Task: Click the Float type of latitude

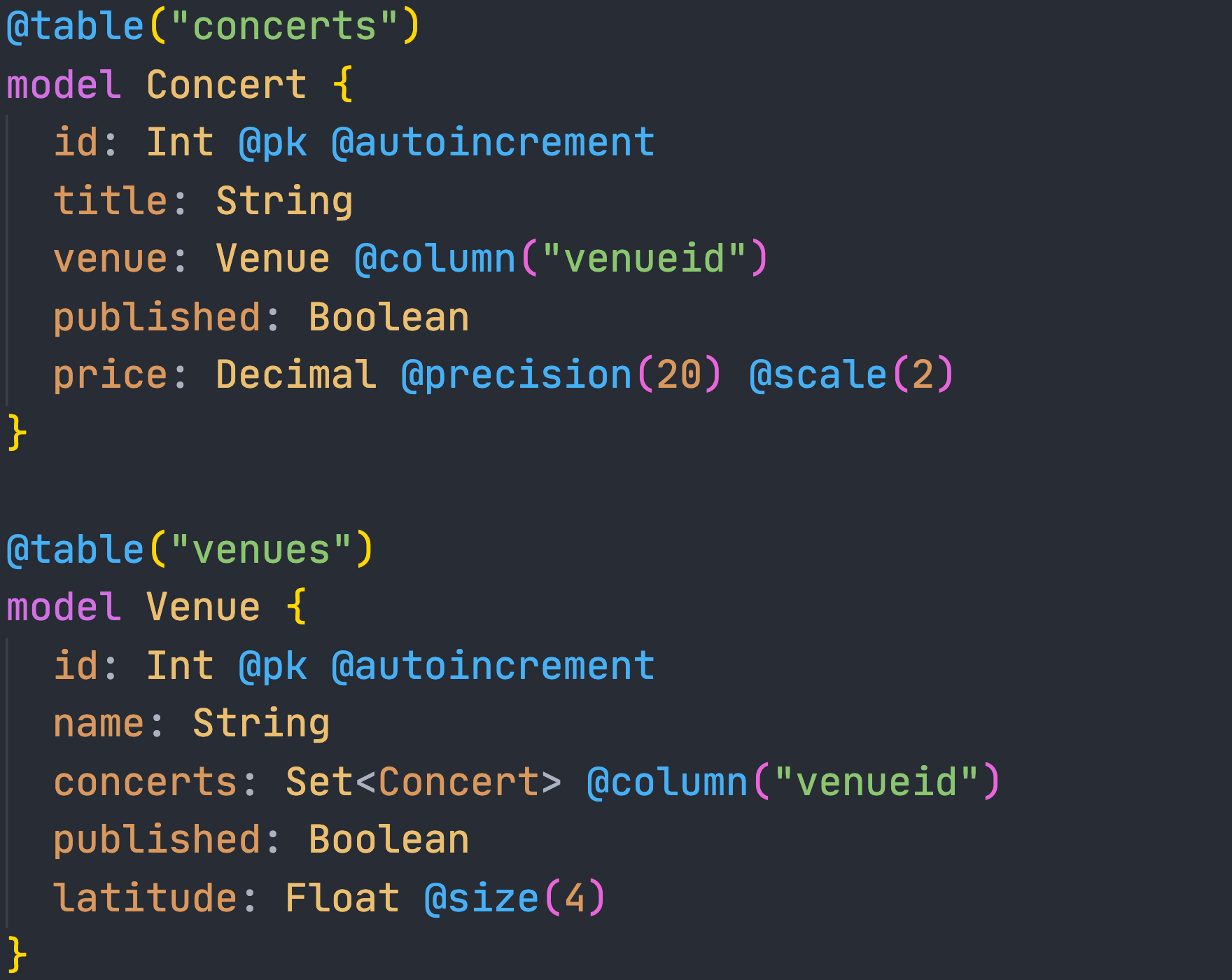Action: (342, 898)
